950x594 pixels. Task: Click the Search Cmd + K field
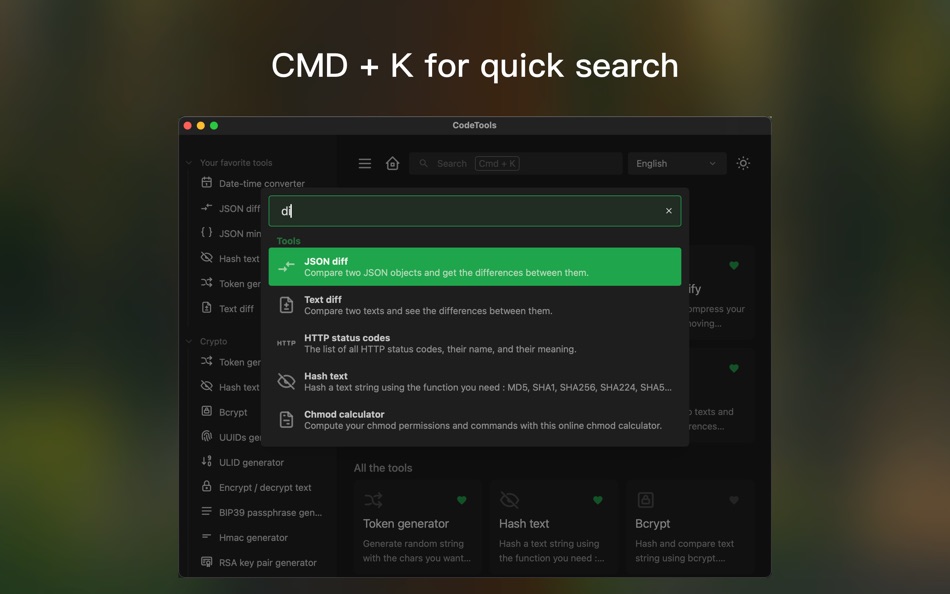tap(516, 164)
